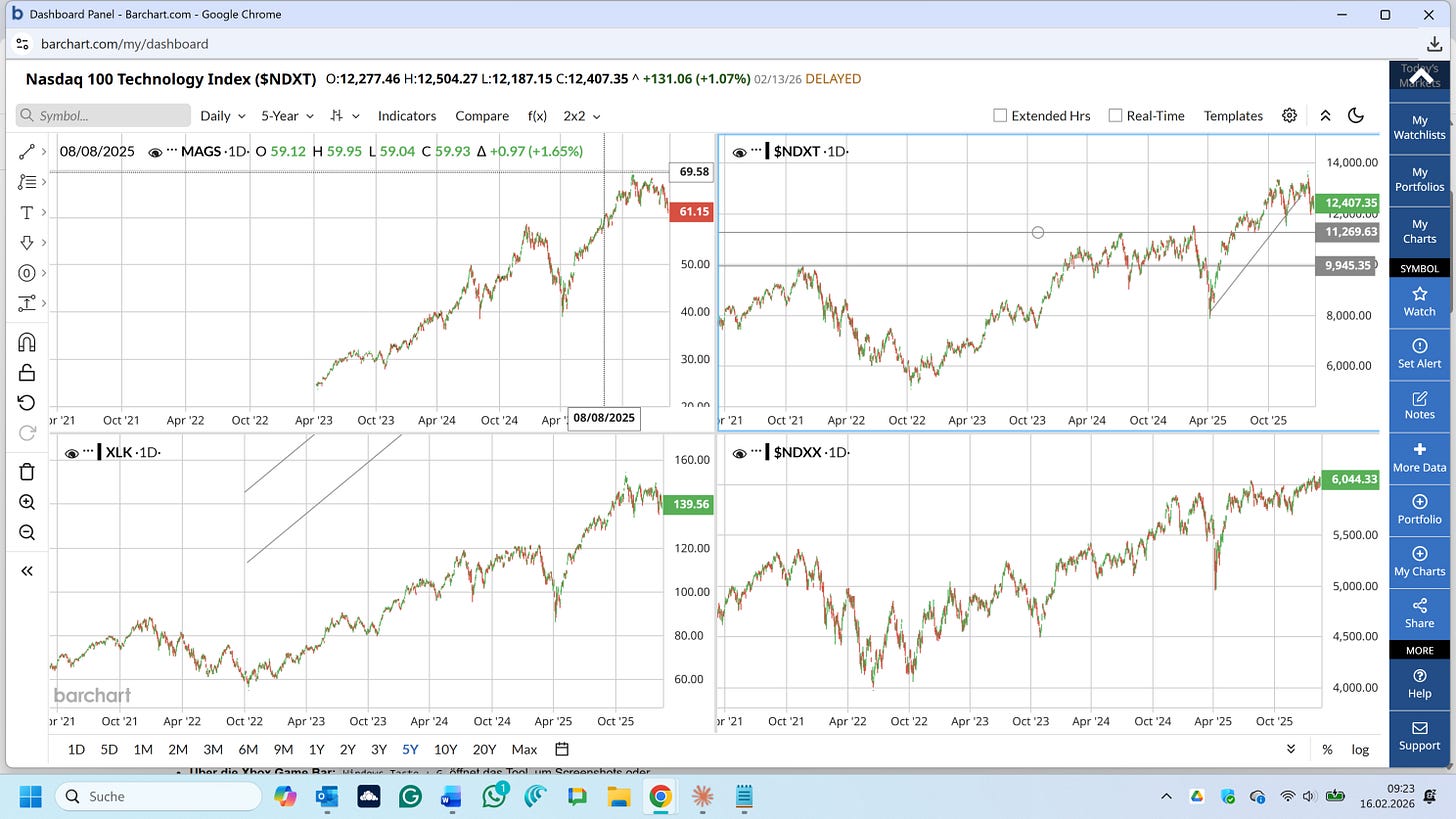The height and width of the screenshot is (819, 1456).
Task: Open Watch star in the sidebar
Action: (1419, 301)
